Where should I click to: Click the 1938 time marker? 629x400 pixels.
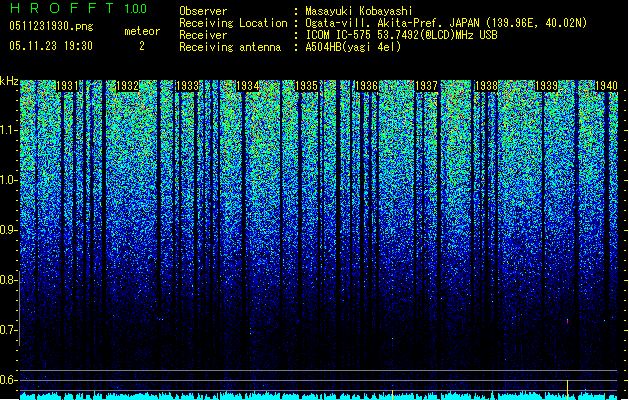[486, 86]
